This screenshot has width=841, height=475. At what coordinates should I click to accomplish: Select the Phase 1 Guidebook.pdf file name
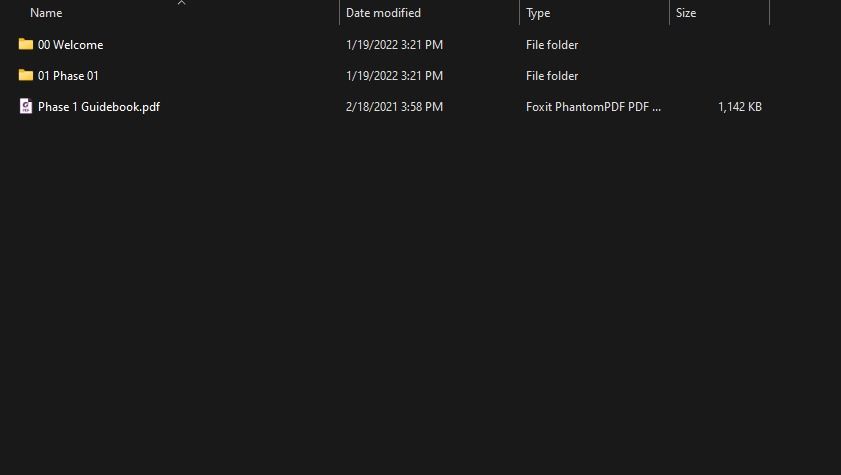(98, 107)
